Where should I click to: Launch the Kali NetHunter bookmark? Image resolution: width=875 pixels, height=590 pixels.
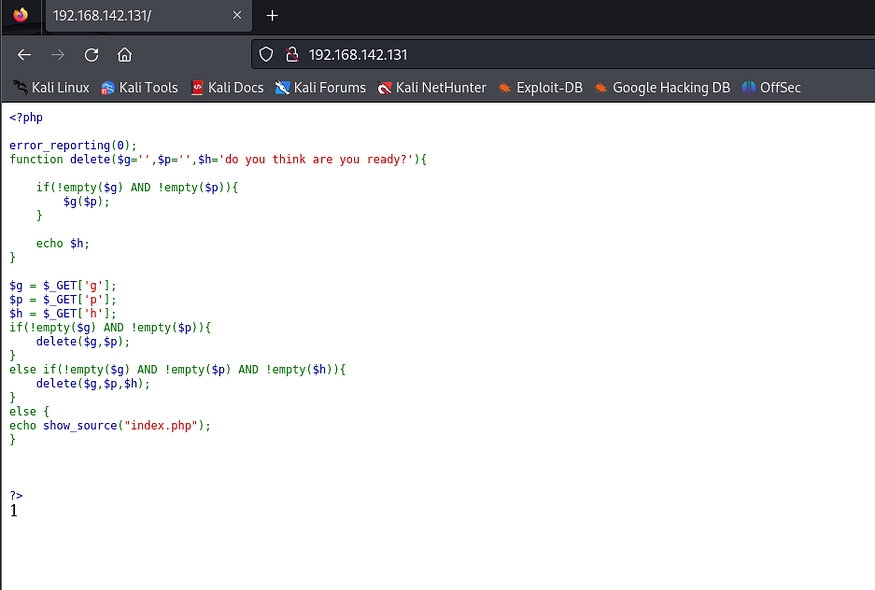[x=432, y=88]
